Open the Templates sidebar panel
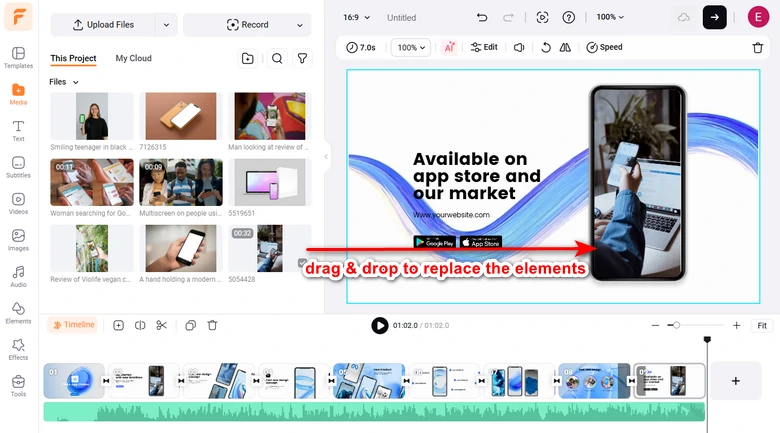 18,58
